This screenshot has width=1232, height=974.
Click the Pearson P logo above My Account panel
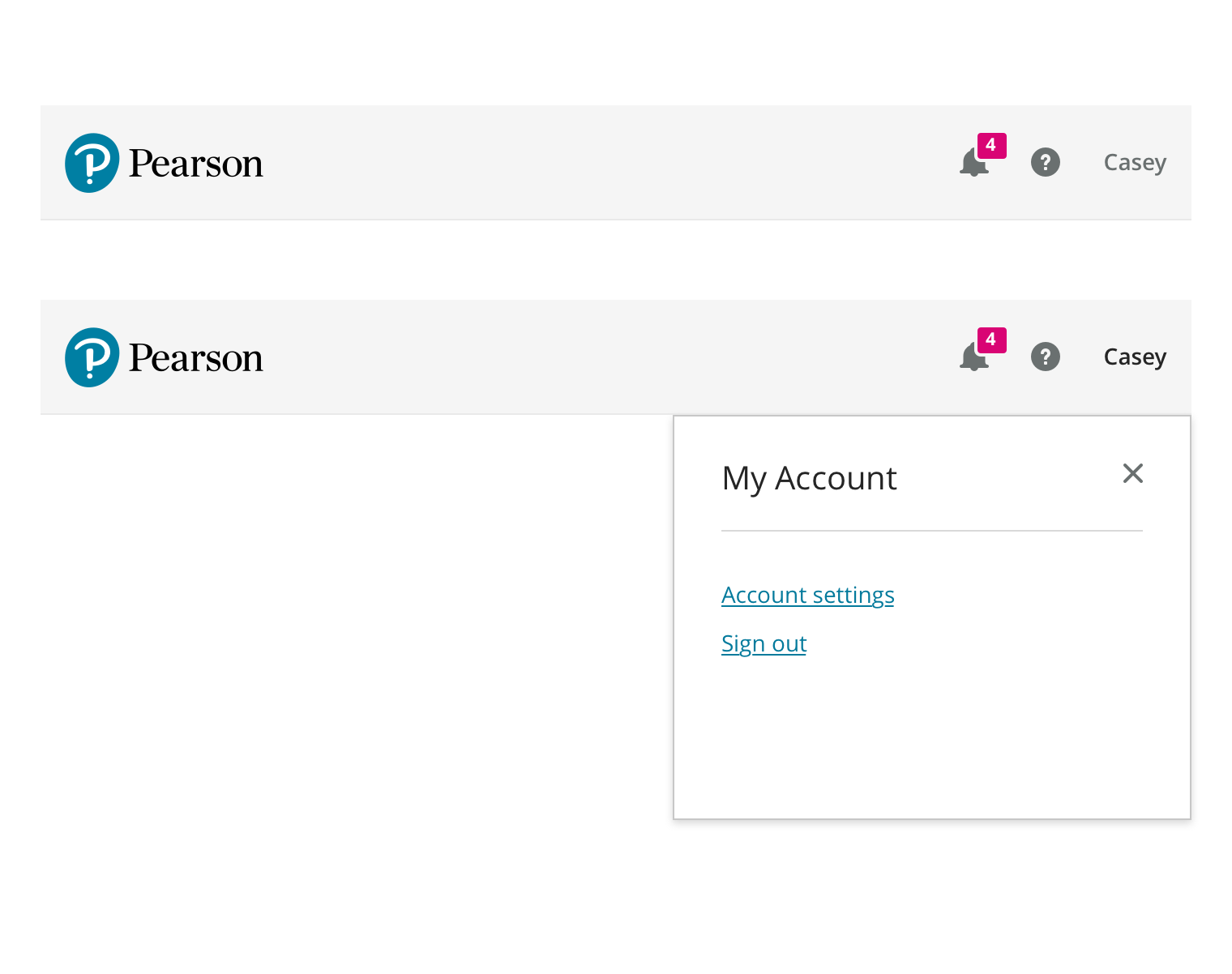click(x=92, y=357)
